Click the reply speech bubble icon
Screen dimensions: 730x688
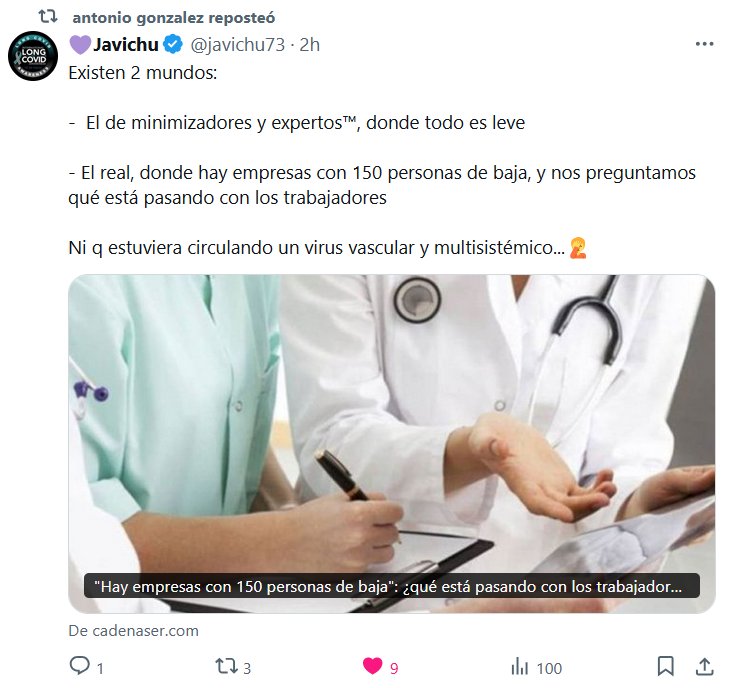point(80,666)
